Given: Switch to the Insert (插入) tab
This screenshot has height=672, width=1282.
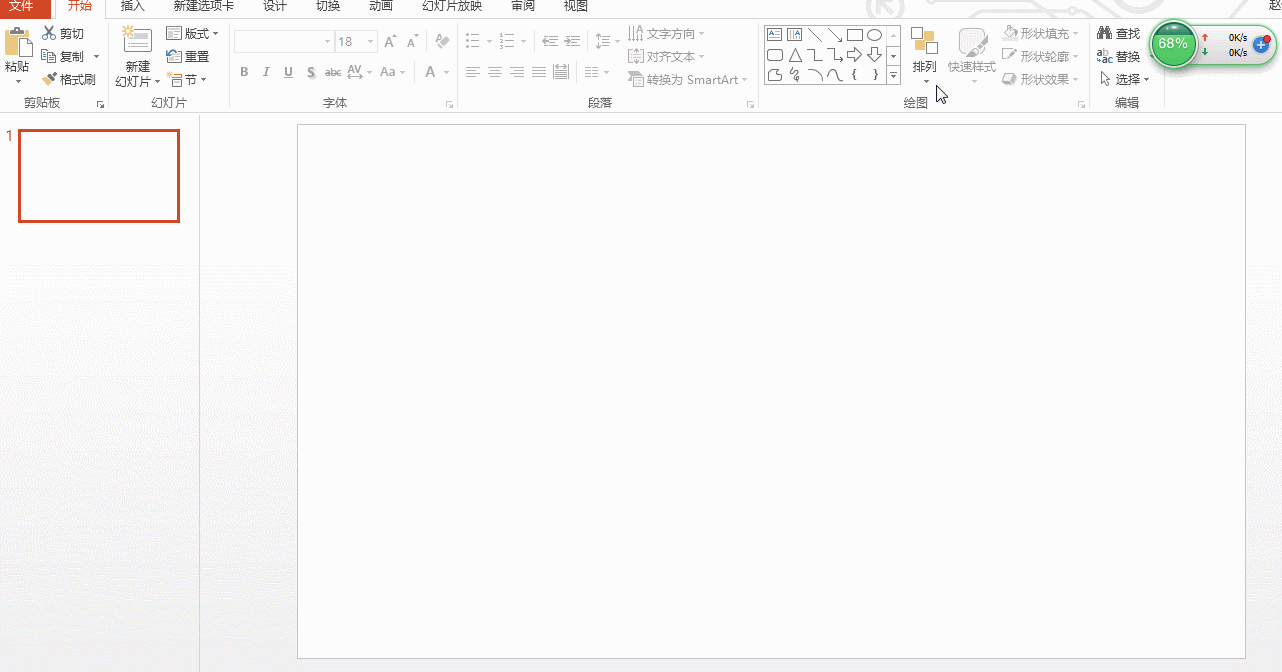Looking at the screenshot, I should click(133, 6).
